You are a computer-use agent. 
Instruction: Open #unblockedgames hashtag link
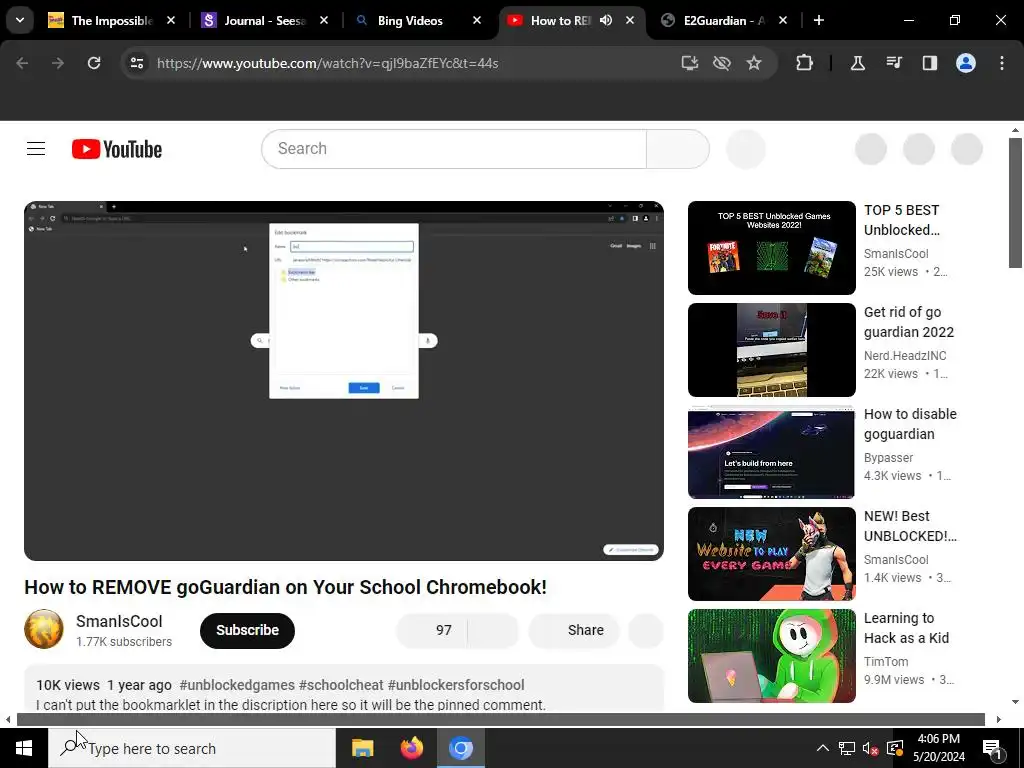[x=237, y=685]
